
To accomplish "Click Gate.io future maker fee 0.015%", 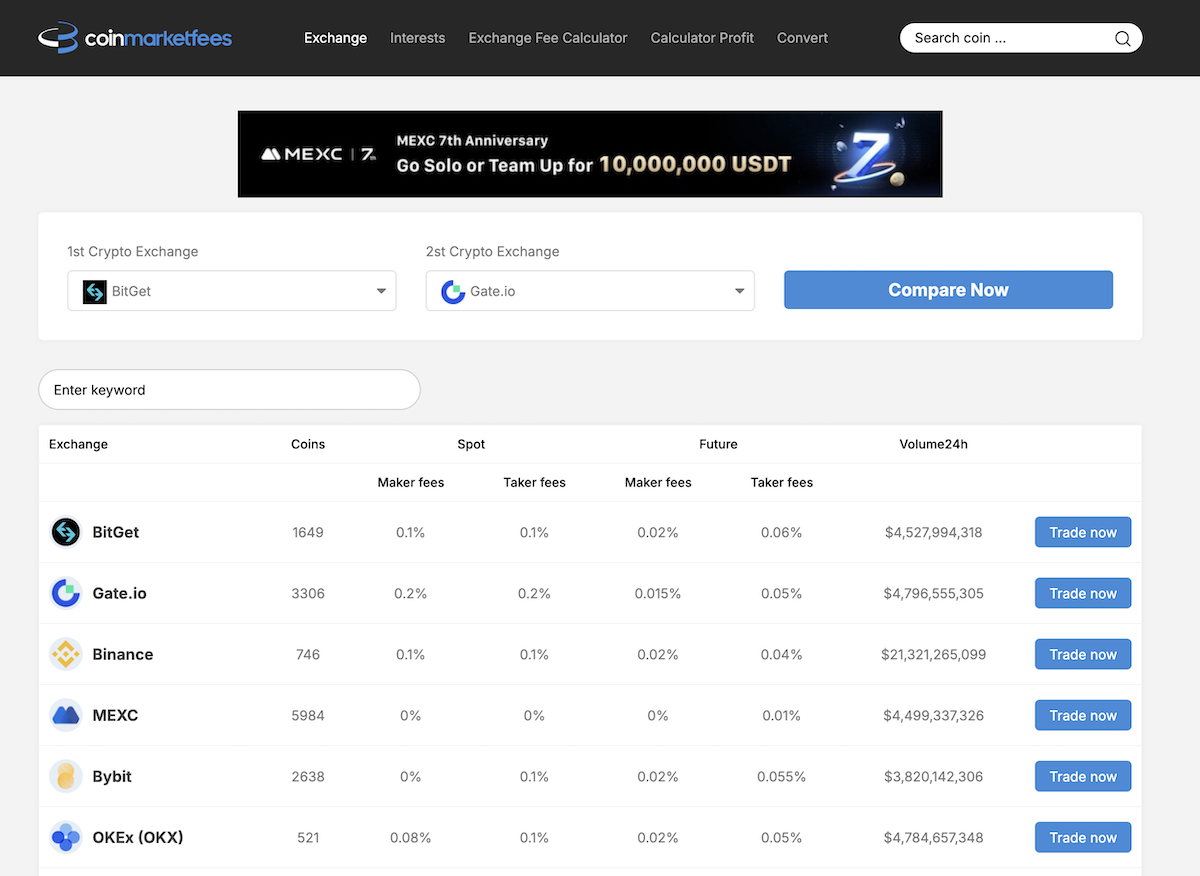I will pos(658,593).
